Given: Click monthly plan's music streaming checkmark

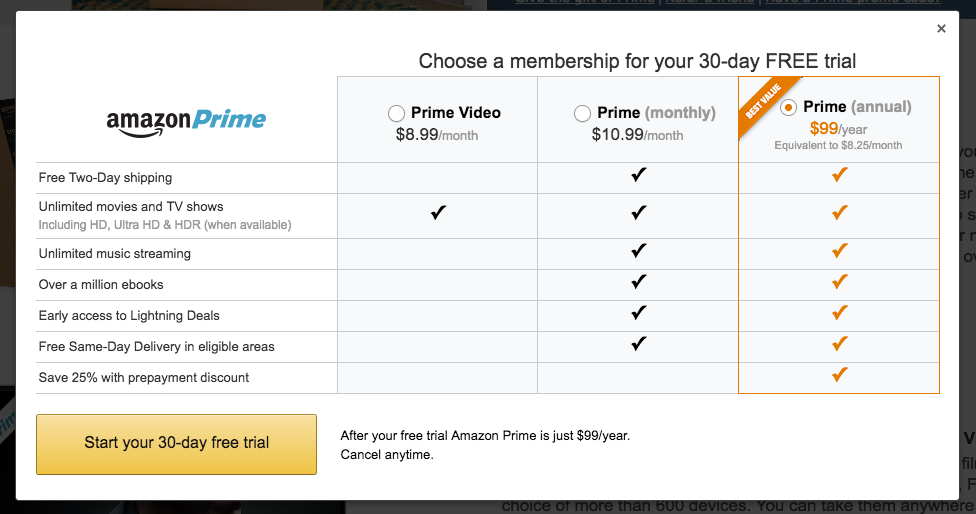Looking at the screenshot, I should tap(638, 251).
